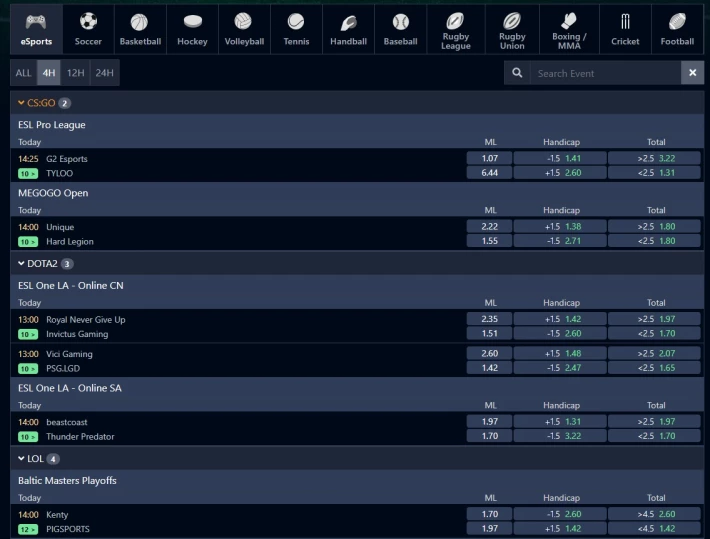The width and height of the screenshot is (710, 539).
Task: Open the Tennis ball category
Action: click(x=297, y=29)
